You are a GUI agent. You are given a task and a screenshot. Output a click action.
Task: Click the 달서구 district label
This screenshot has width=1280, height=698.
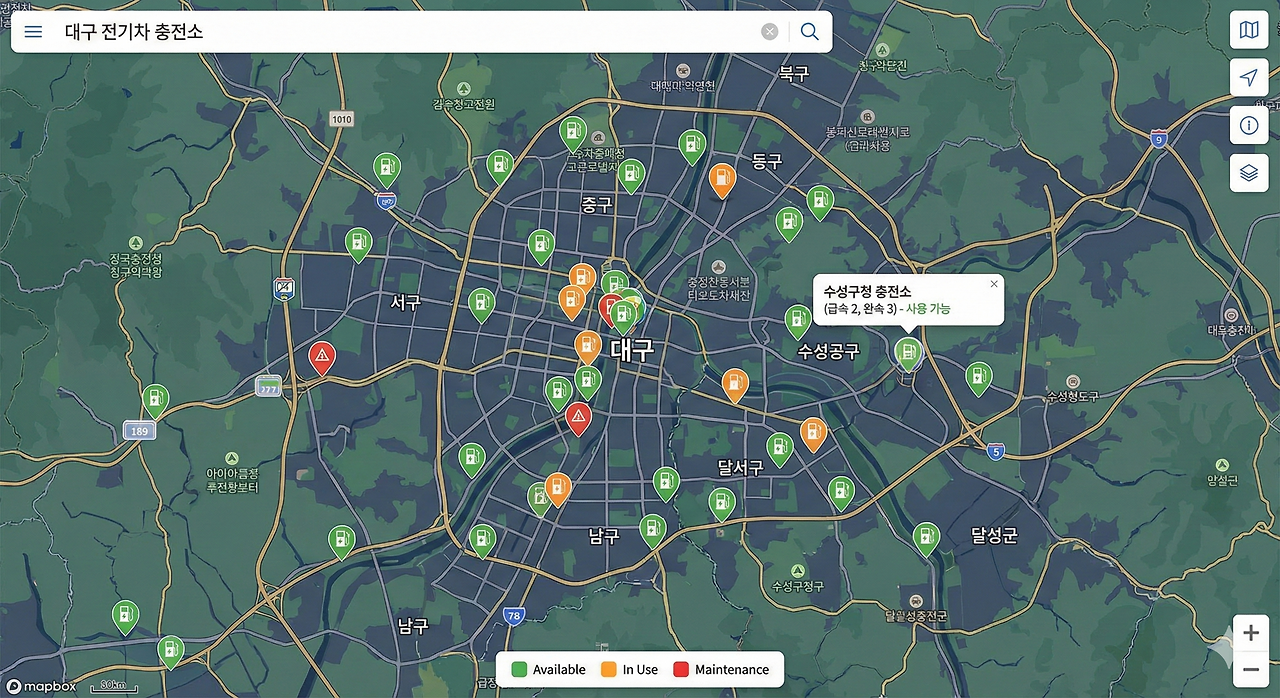(x=741, y=467)
